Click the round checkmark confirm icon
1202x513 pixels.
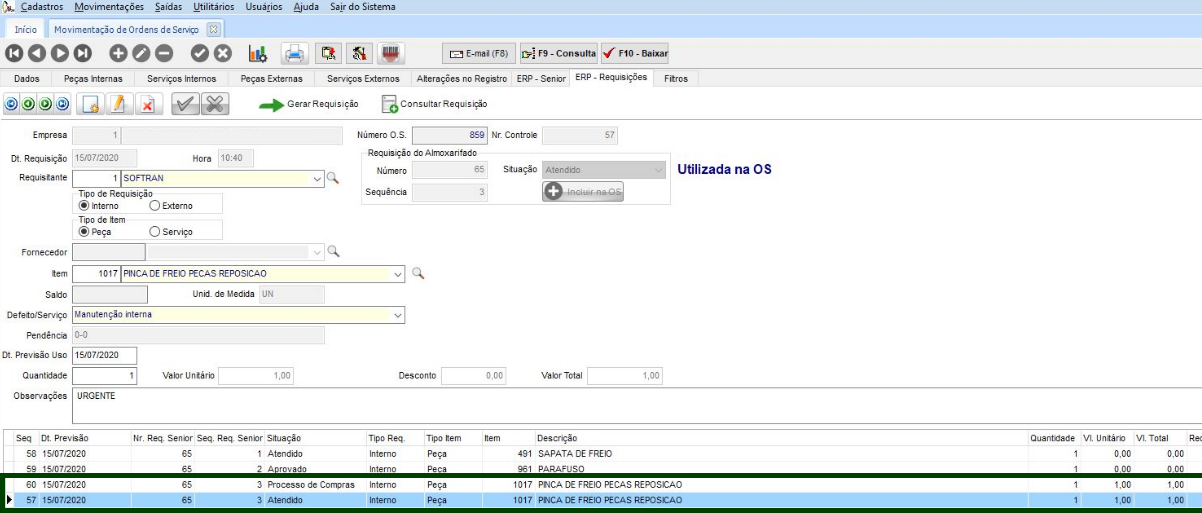click(200, 53)
